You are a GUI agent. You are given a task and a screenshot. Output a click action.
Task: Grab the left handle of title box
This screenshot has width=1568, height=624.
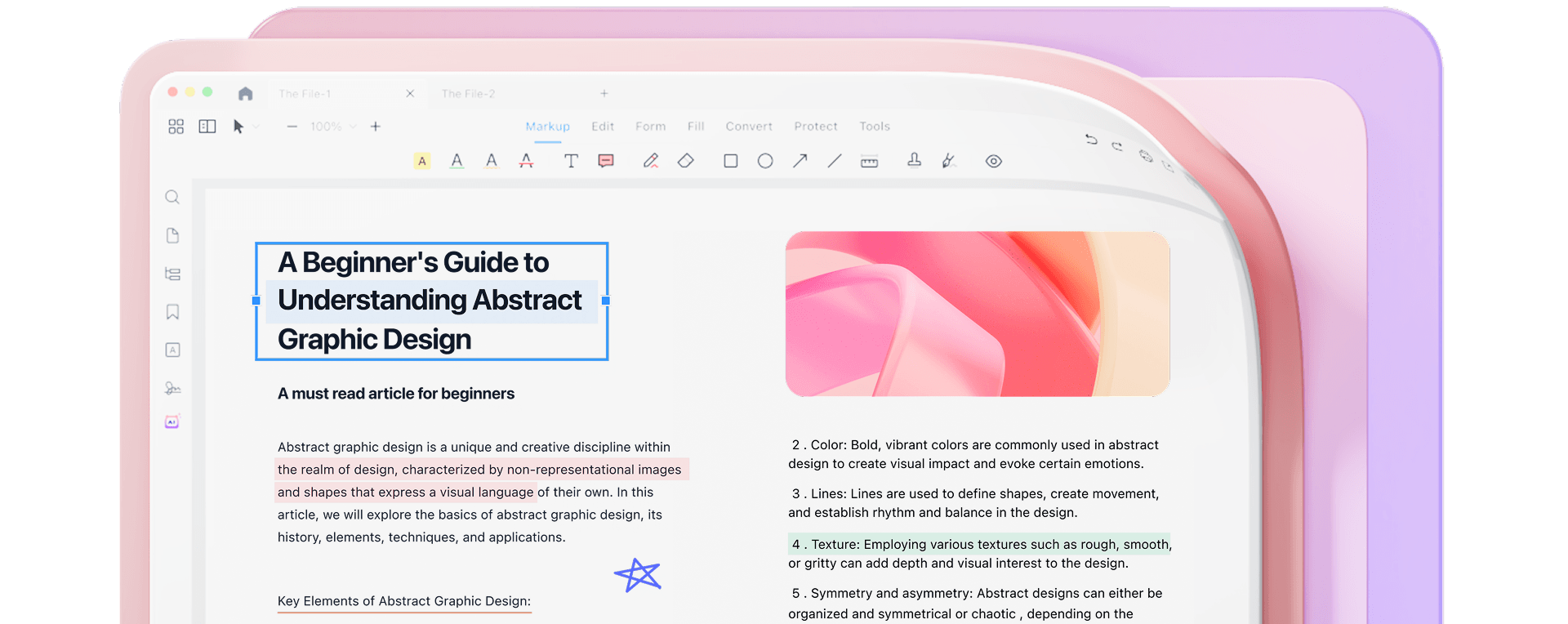(x=256, y=301)
